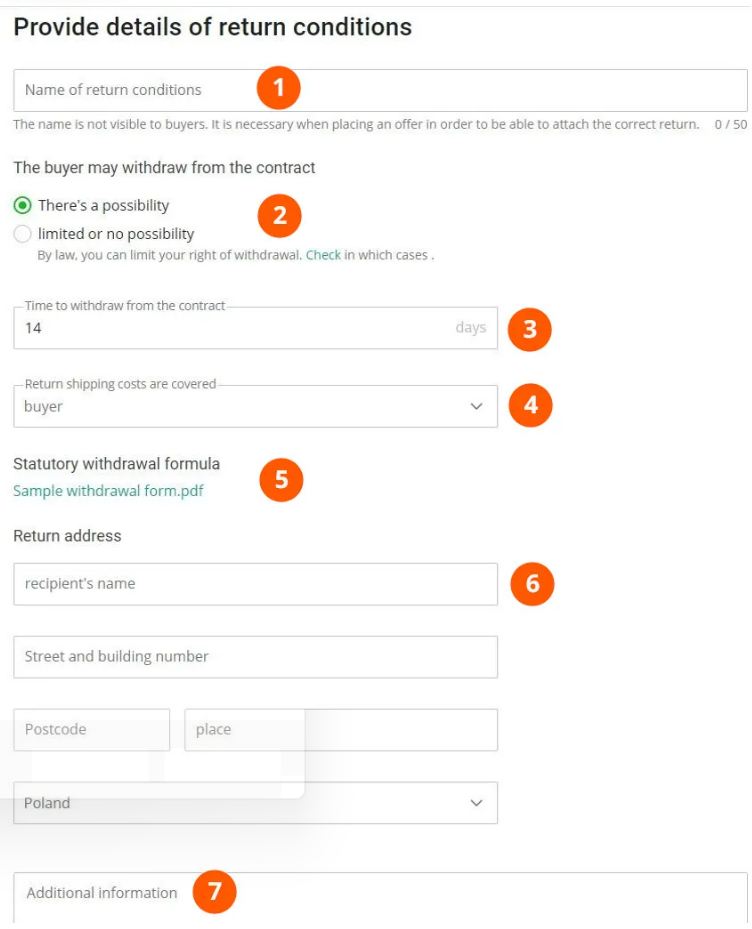Click chevron arrow beside buyer option
Image resolution: width=752 pixels, height=929 pixels.
tap(476, 407)
